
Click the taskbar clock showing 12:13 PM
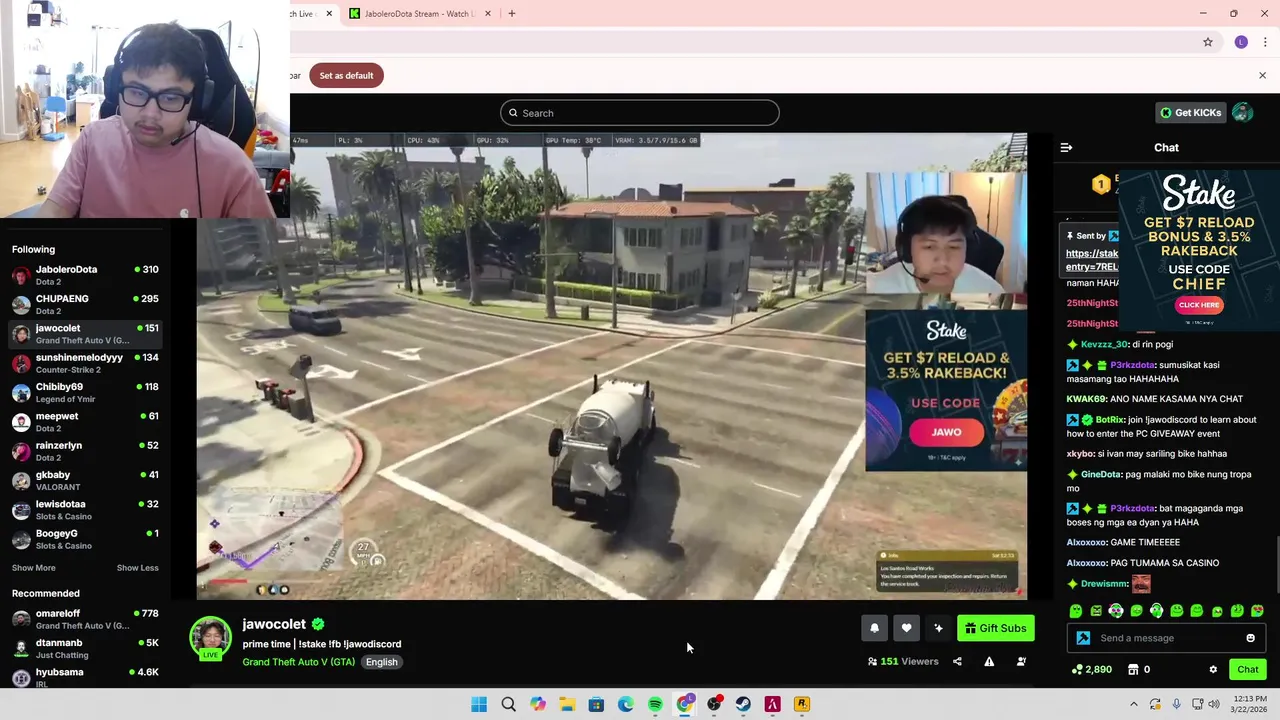point(1252,704)
